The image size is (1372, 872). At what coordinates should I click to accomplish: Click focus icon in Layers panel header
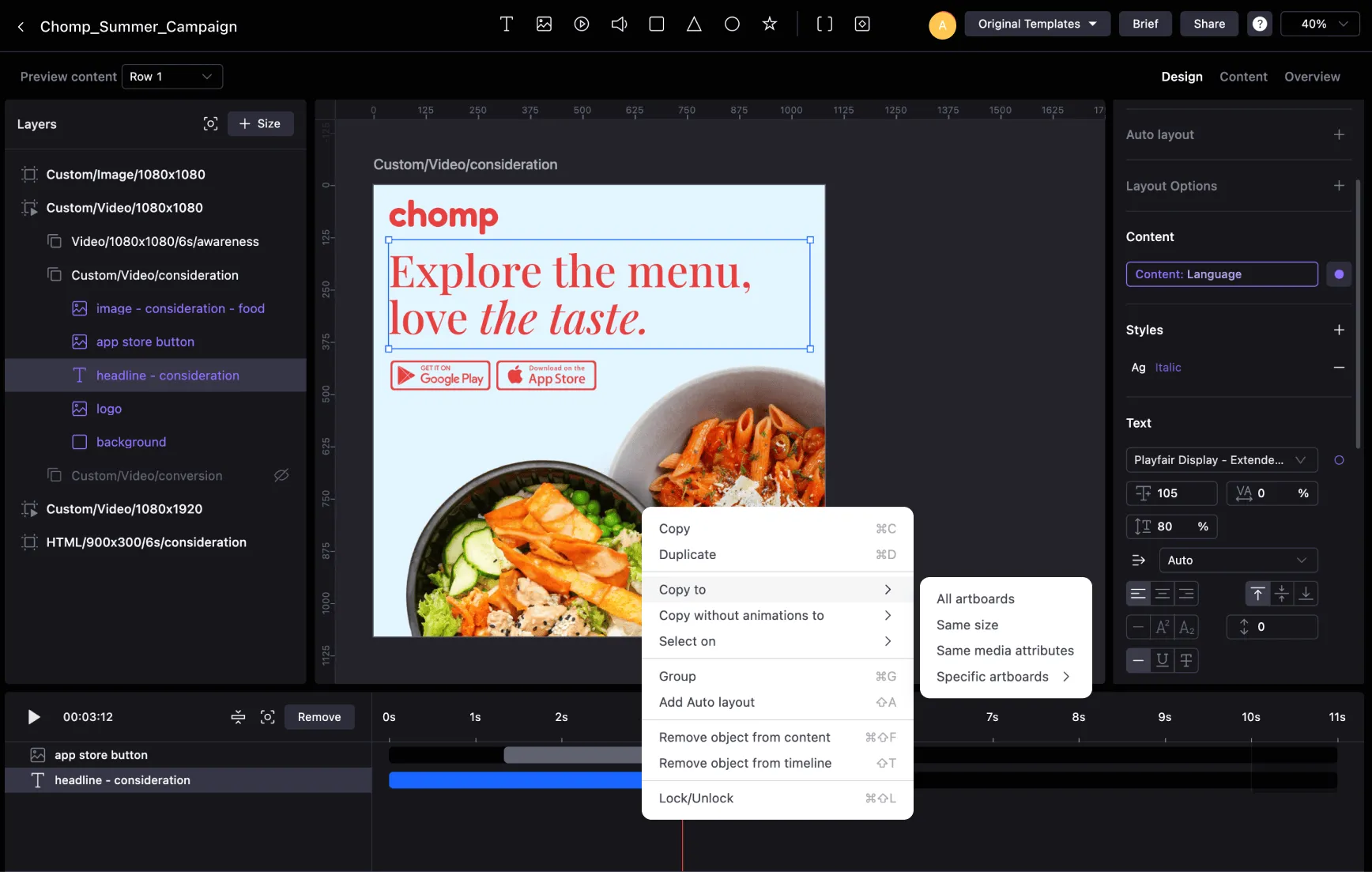click(x=210, y=123)
